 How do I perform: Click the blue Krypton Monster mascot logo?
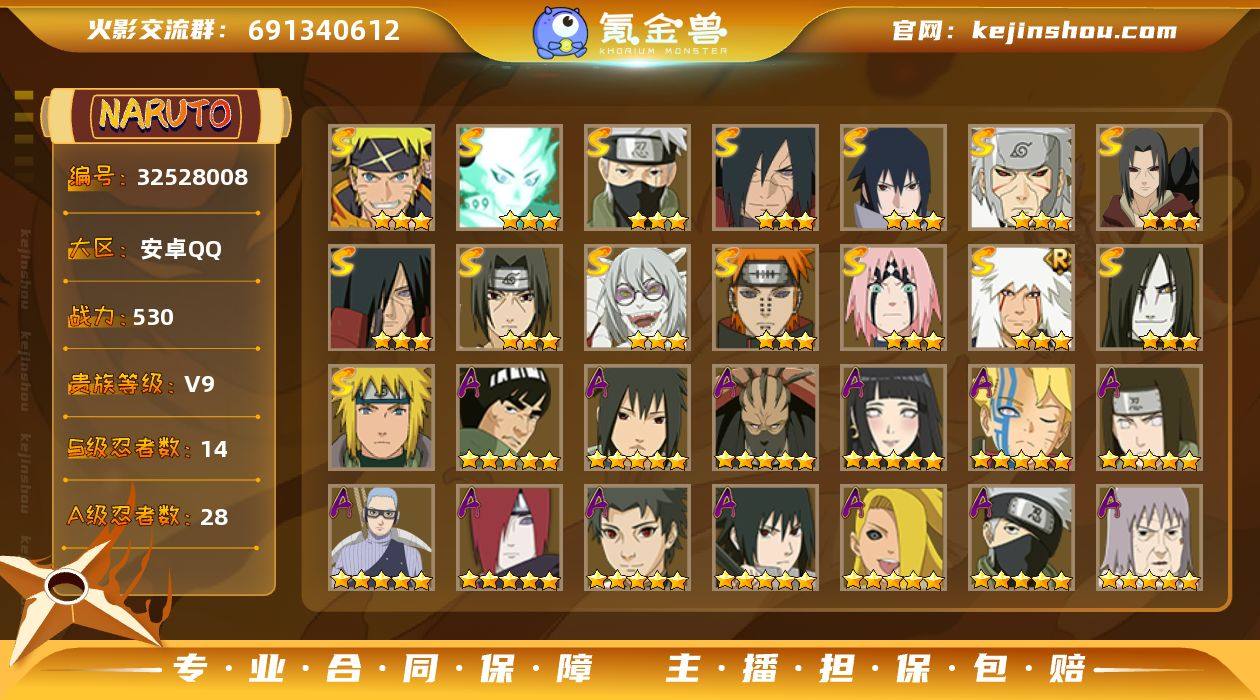pyautogui.click(x=559, y=31)
